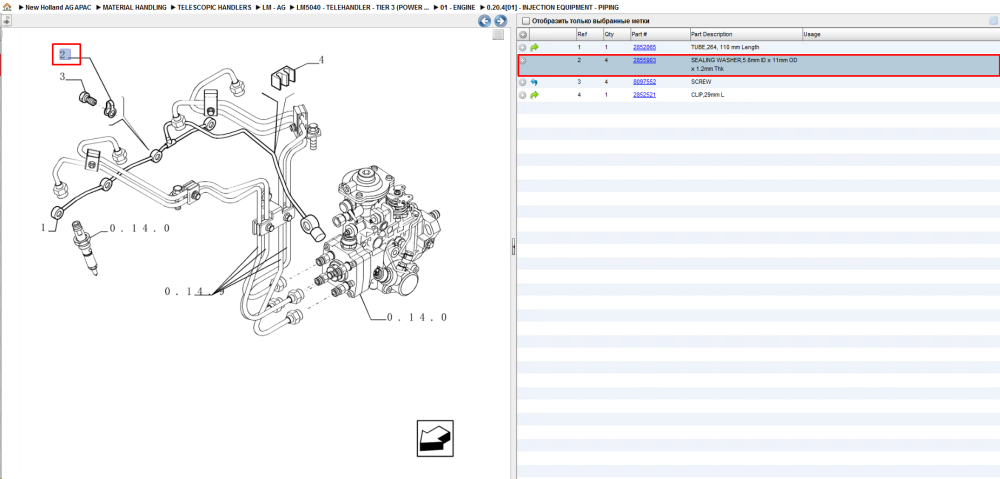Open the column settings icon at the top right

(993, 21)
